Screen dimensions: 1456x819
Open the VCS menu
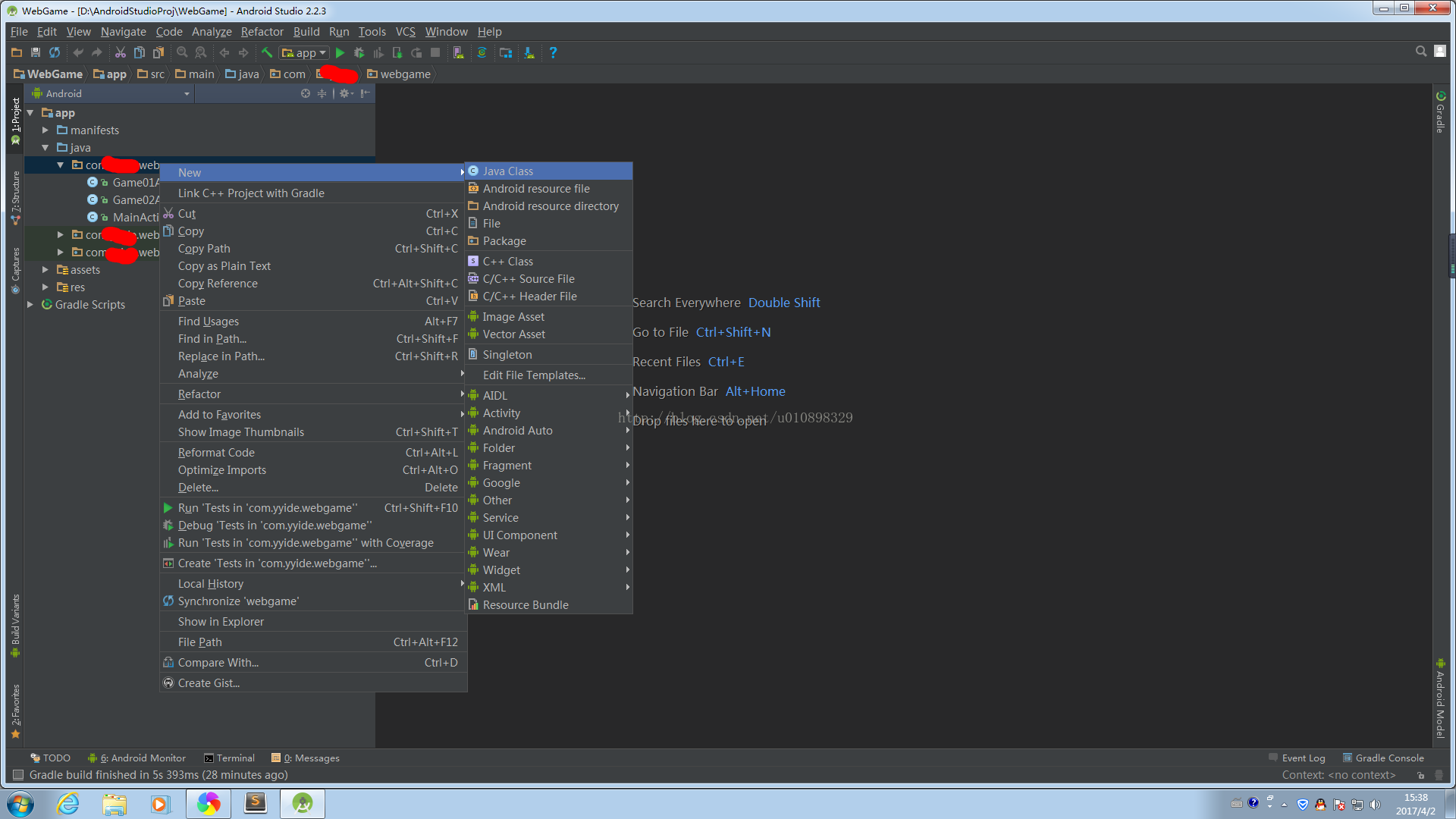pyautogui.click(x=405, y=31)
